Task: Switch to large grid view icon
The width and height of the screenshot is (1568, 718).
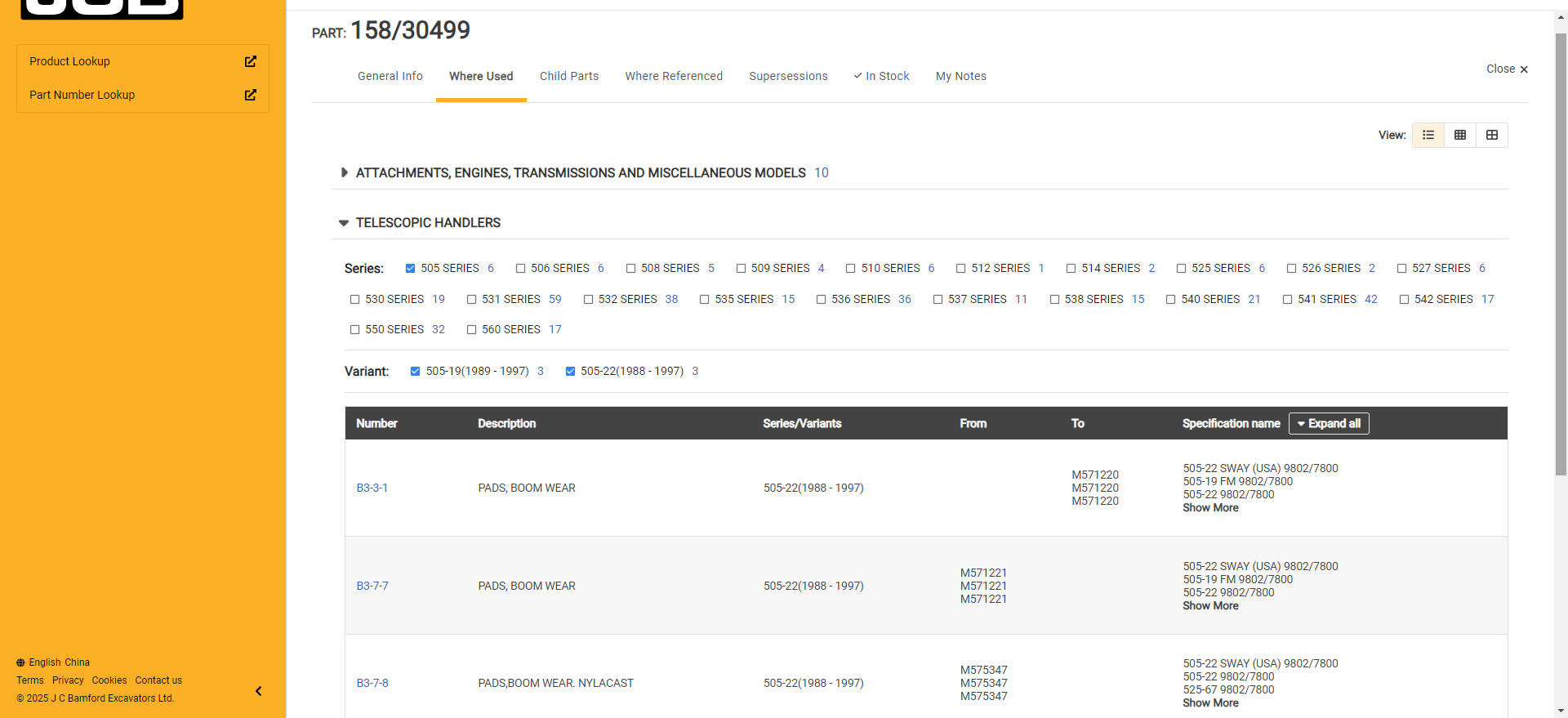Action: [1492, 135]
